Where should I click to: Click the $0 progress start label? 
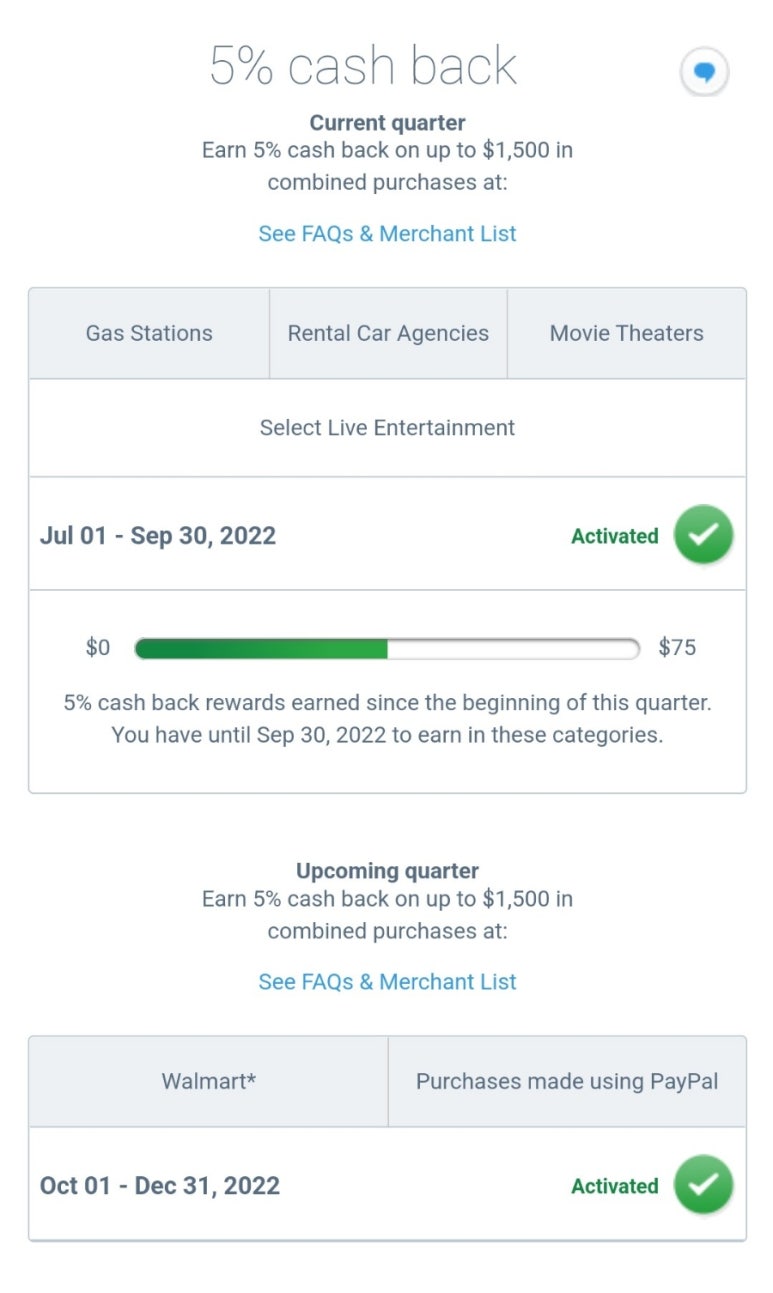point(98,648)
